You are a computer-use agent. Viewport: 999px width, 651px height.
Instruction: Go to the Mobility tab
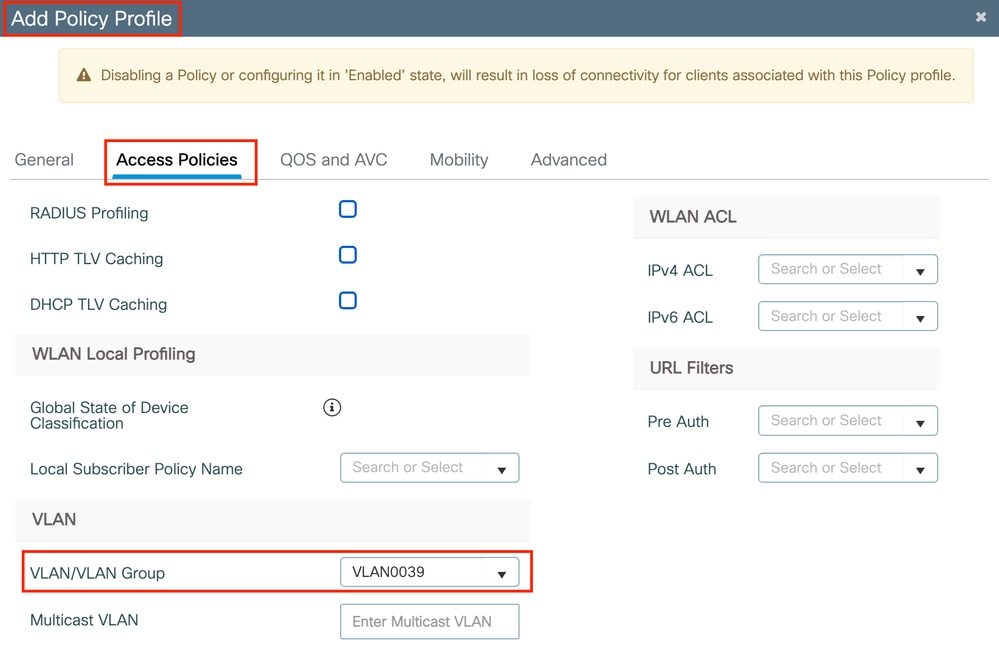coord(459,160)
